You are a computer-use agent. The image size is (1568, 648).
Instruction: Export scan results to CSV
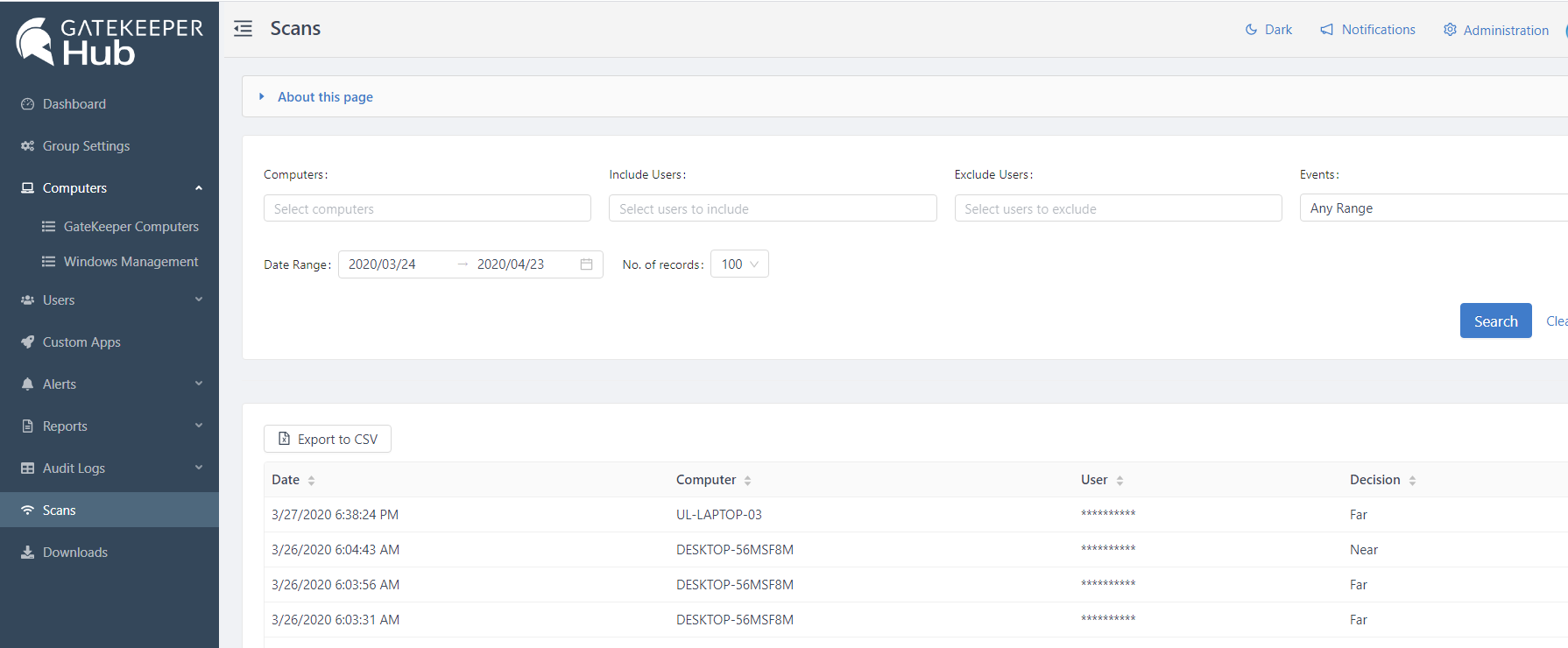(328, 440)
